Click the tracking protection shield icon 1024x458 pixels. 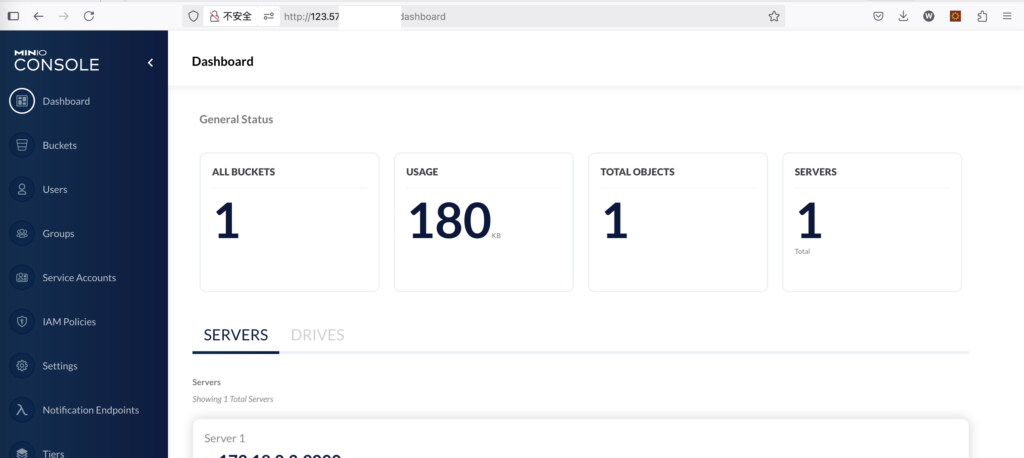pyautogui.click(x=193, y=16)
